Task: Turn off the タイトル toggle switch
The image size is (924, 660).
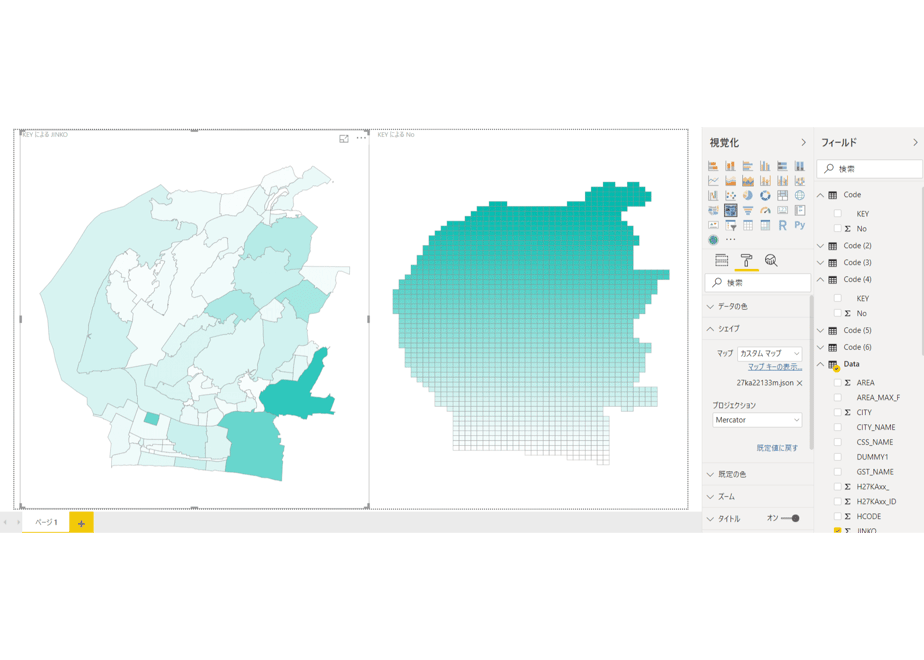Action: [790, 519]
